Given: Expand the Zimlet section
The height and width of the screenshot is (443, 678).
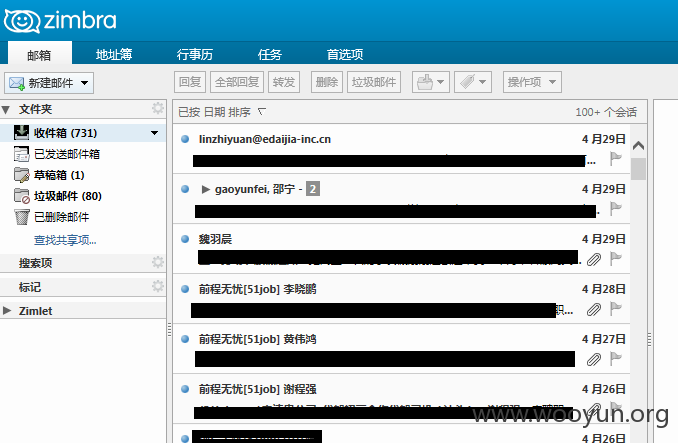Looking at the screenshot, I should (x=6, y=310).
